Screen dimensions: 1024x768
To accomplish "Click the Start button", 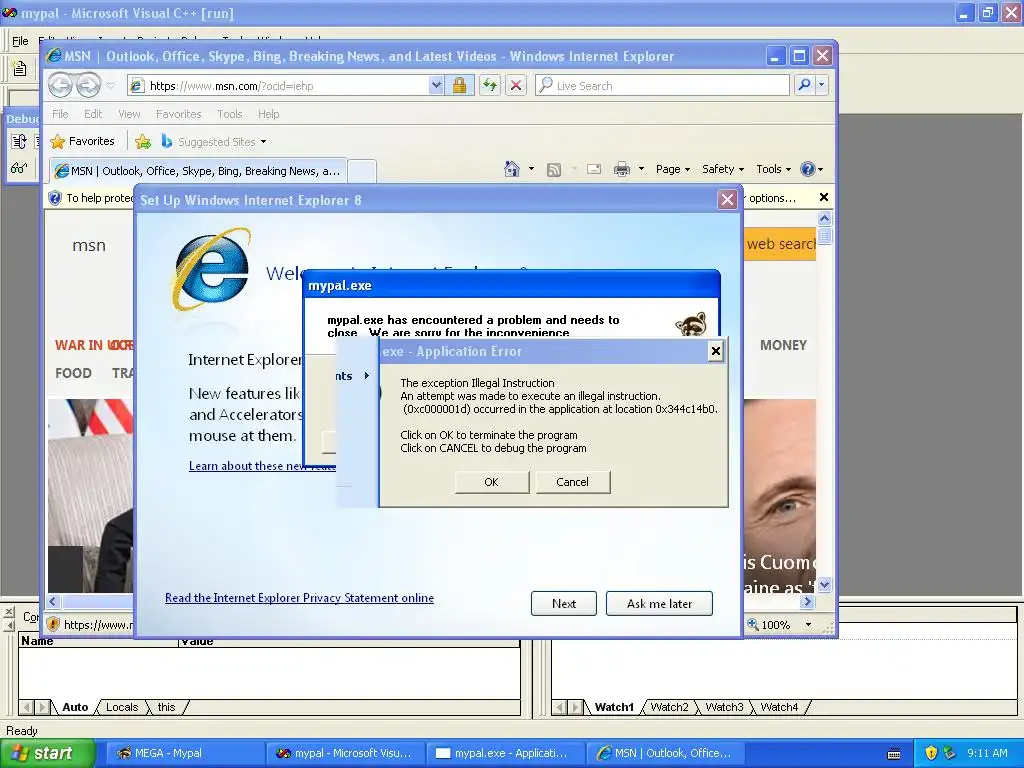I will 48,753.
